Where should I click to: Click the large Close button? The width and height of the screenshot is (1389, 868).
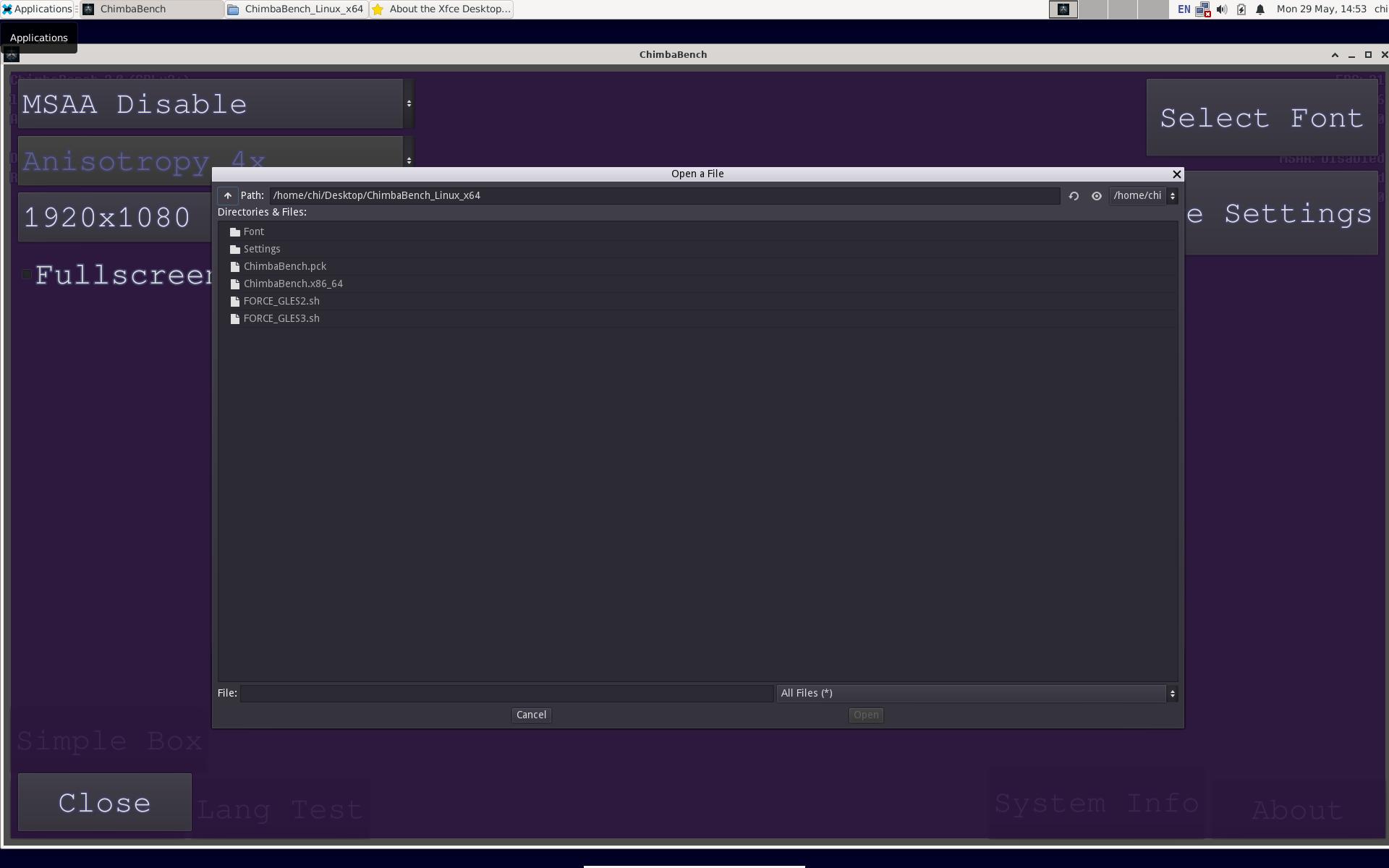pos(104,802)
